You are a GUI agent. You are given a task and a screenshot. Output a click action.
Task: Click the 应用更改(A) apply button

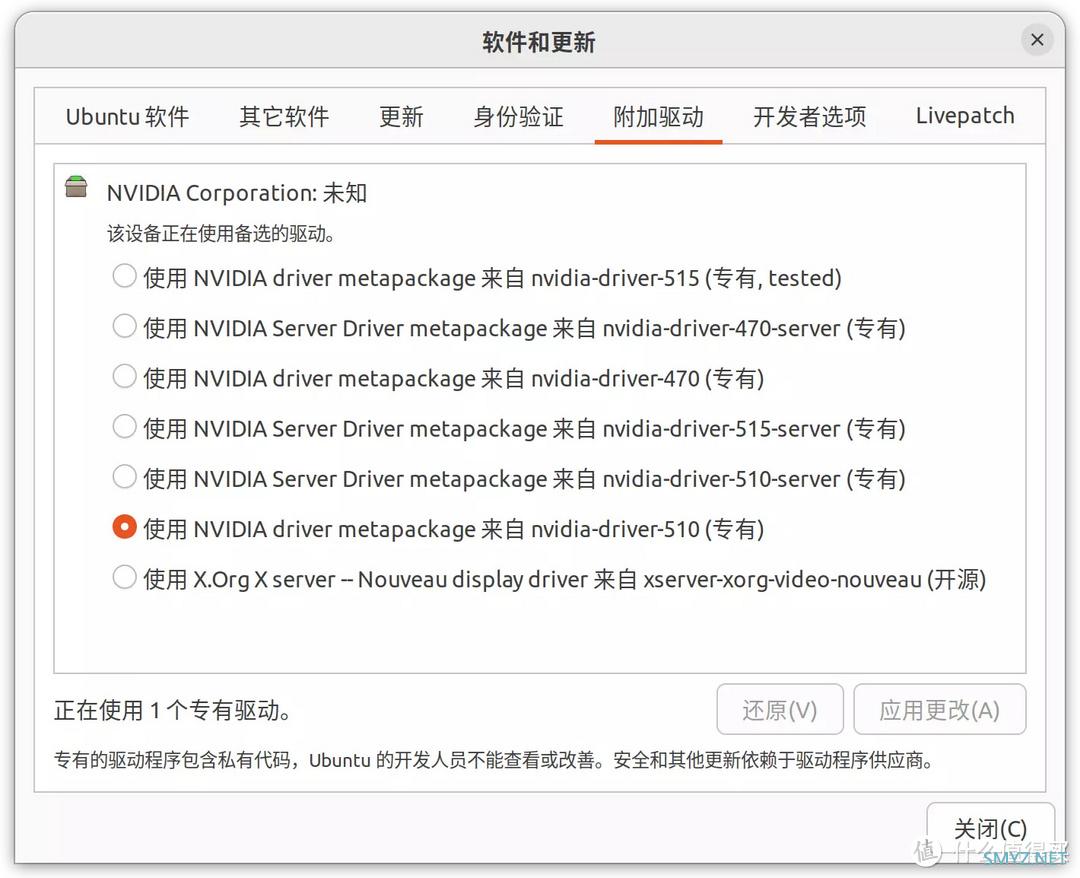939,709
